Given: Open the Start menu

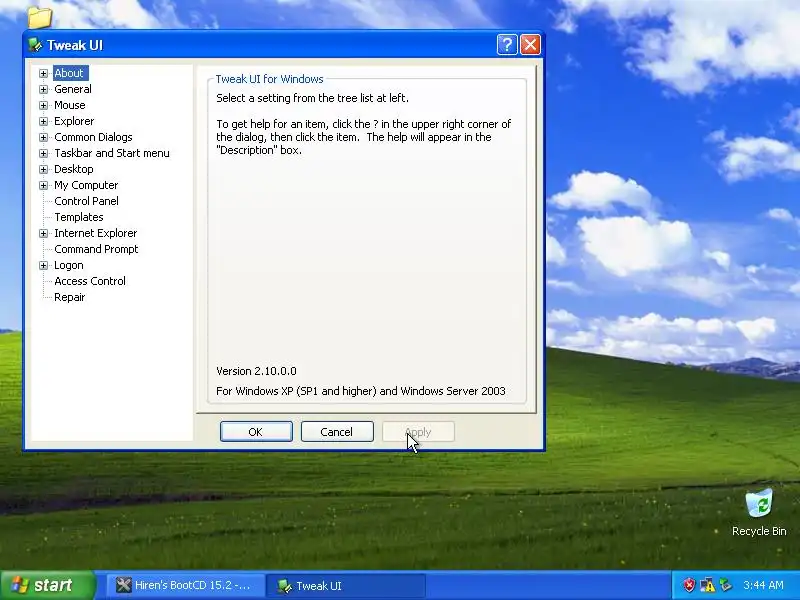Looking at the screenshot, I should (x=48, y=585).
